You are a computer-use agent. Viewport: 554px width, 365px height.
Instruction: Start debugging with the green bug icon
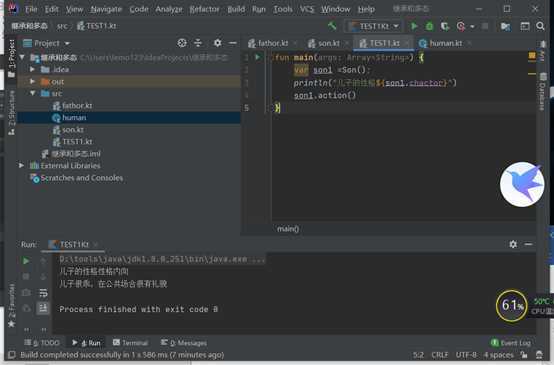click(x=429, y=26)
